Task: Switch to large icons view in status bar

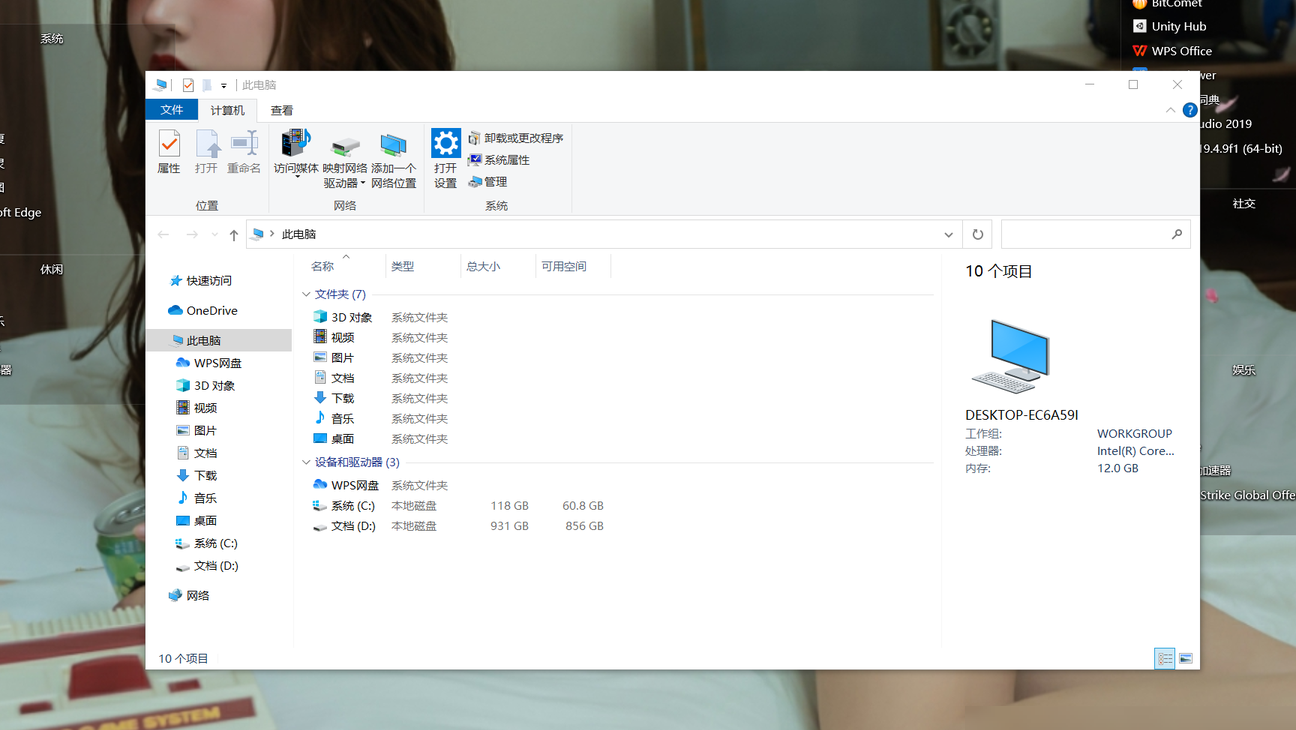Action: coord(1186,658)
